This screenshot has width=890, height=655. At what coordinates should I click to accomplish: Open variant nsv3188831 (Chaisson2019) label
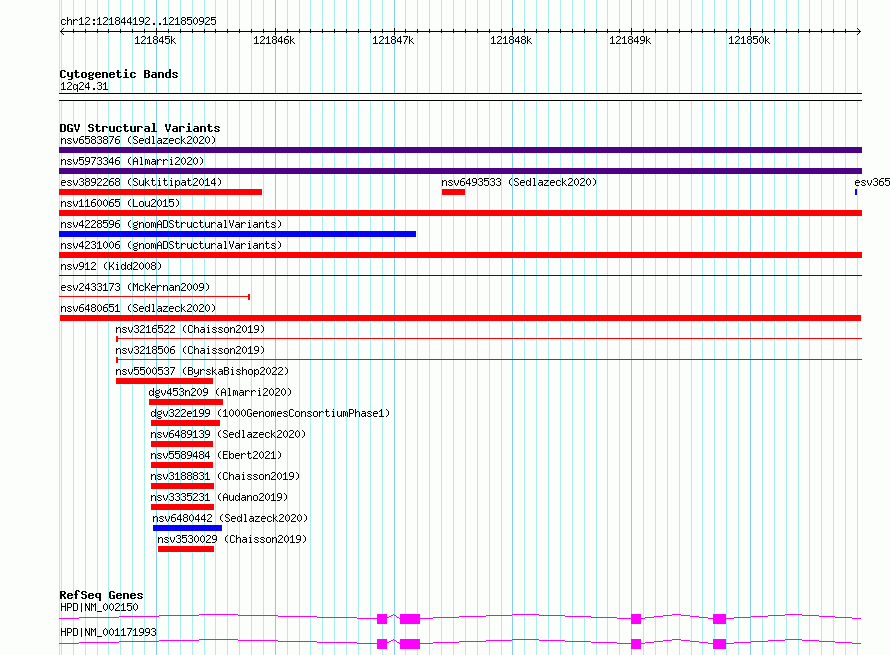pos(225,476)
